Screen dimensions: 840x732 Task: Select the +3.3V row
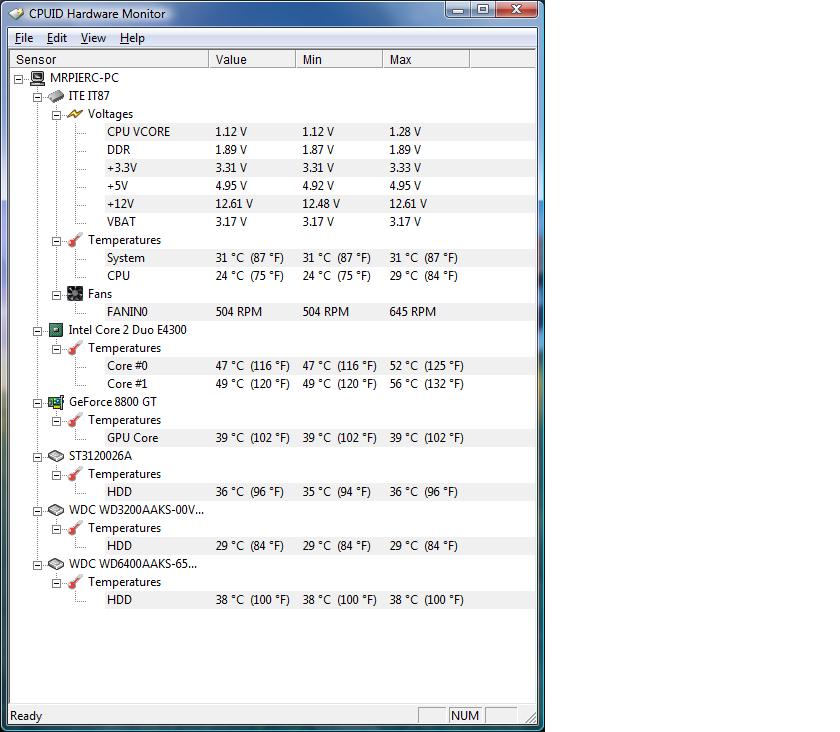tap(320, 168)
